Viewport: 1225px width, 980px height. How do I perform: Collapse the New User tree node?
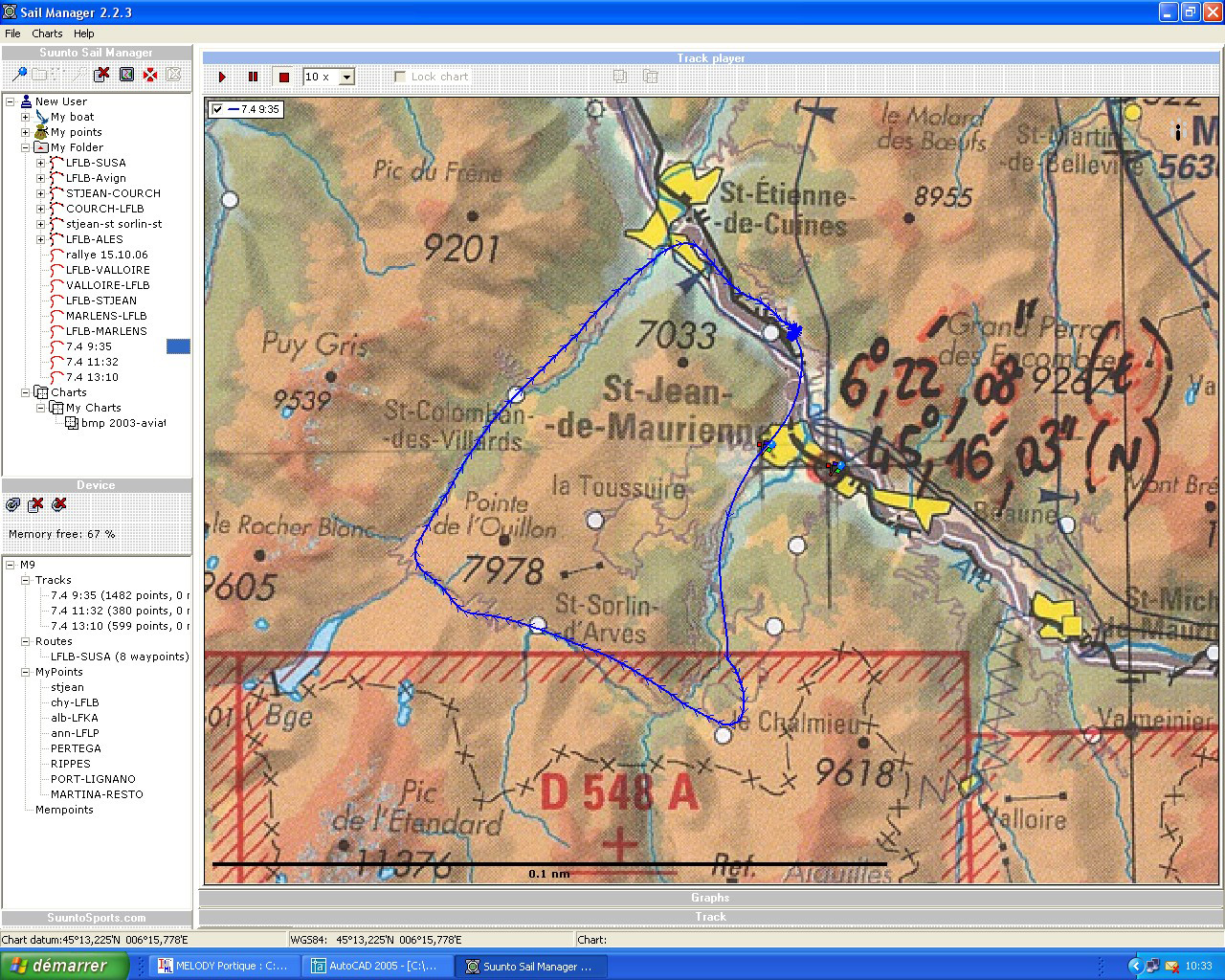click(x=10, y=101)
